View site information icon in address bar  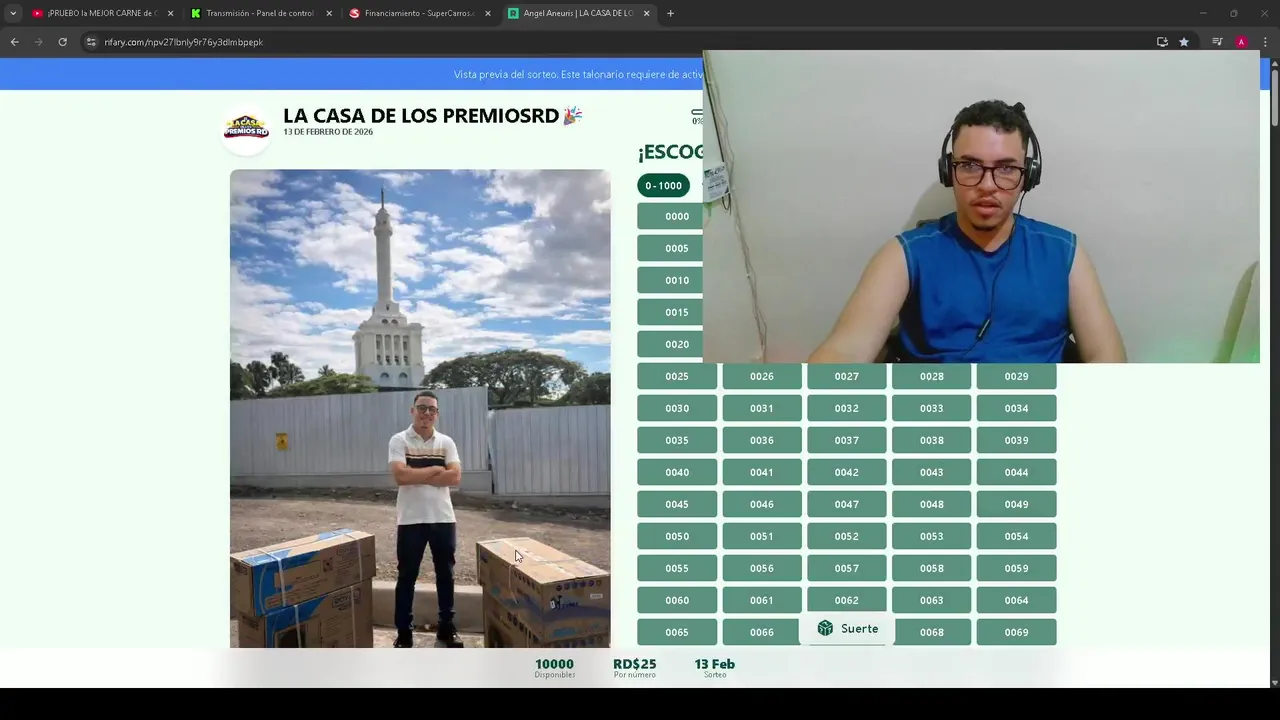point(91,42)
